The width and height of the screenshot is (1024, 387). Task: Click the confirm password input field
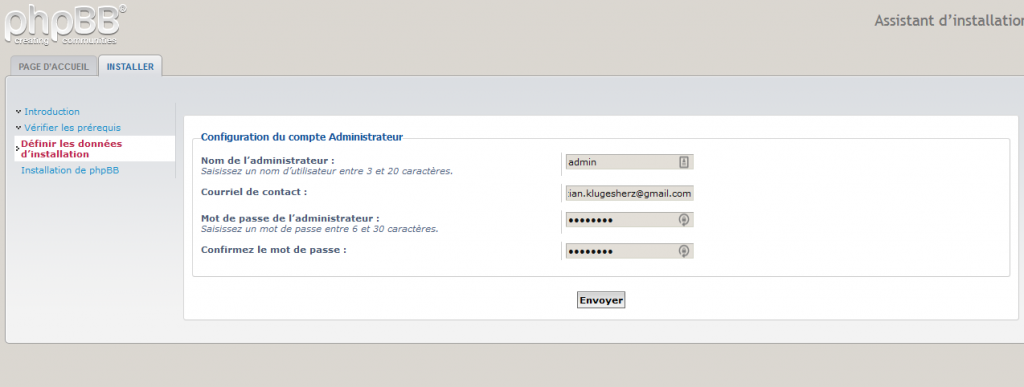[629, 251]
